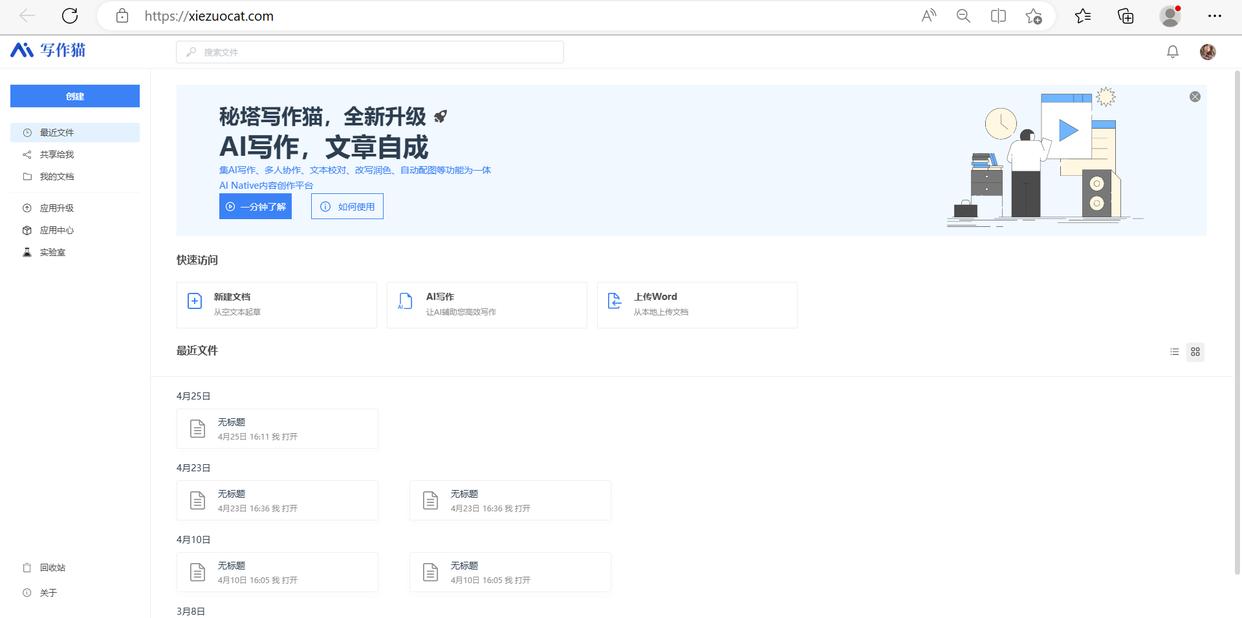Viewport: 1242px width, 618px height.
Task: Switch recent files to list view
Action: tap(1175, 351)
